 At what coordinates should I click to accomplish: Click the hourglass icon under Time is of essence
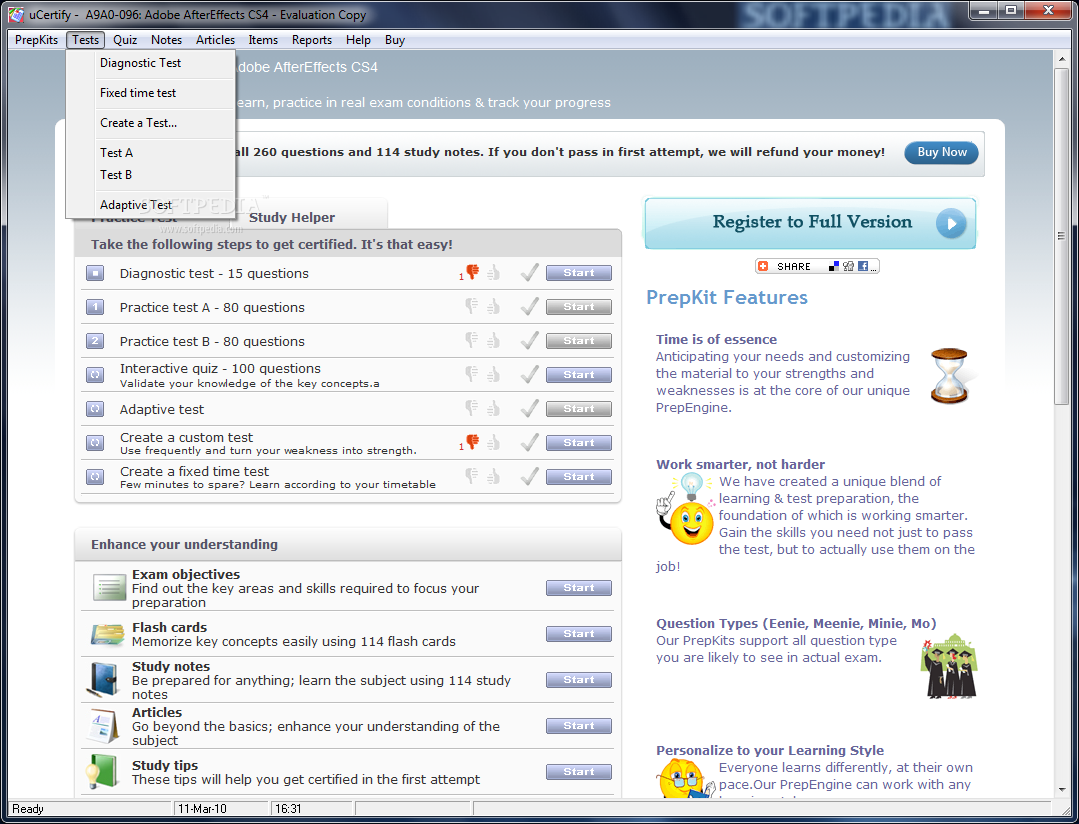[x=950, y=376]
